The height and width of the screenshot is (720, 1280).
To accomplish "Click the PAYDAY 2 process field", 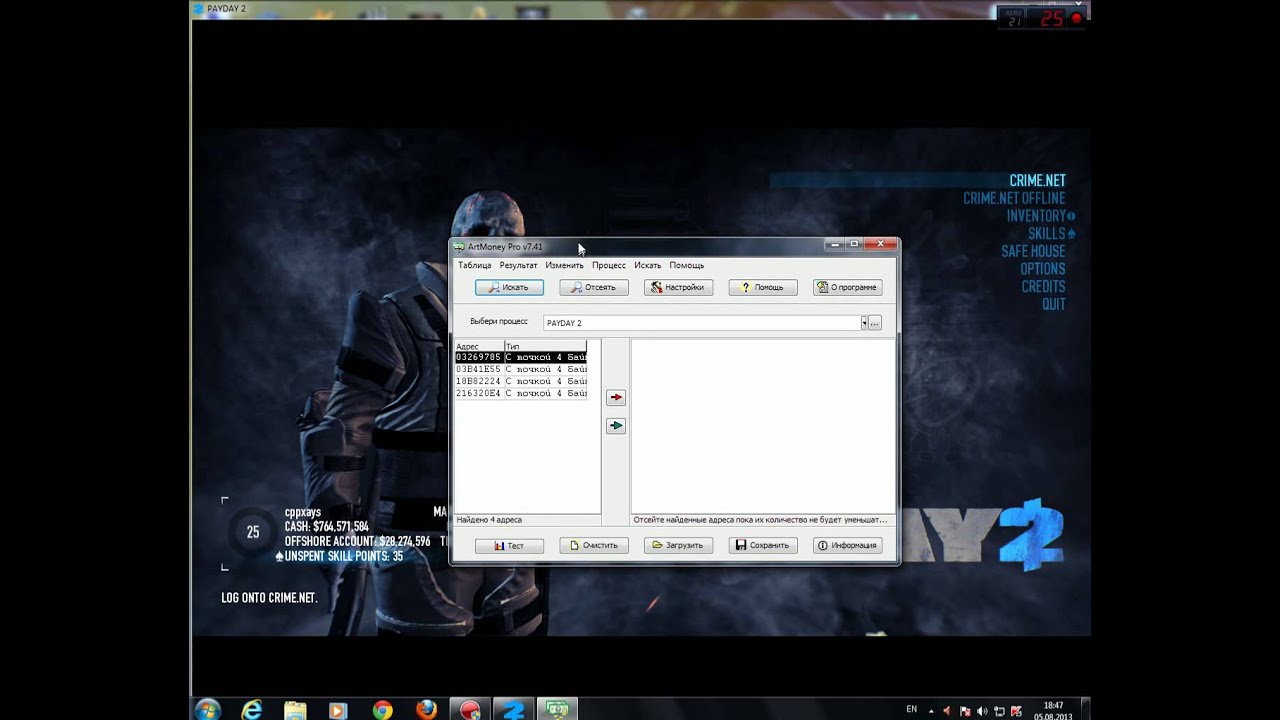I will [702, 323].
